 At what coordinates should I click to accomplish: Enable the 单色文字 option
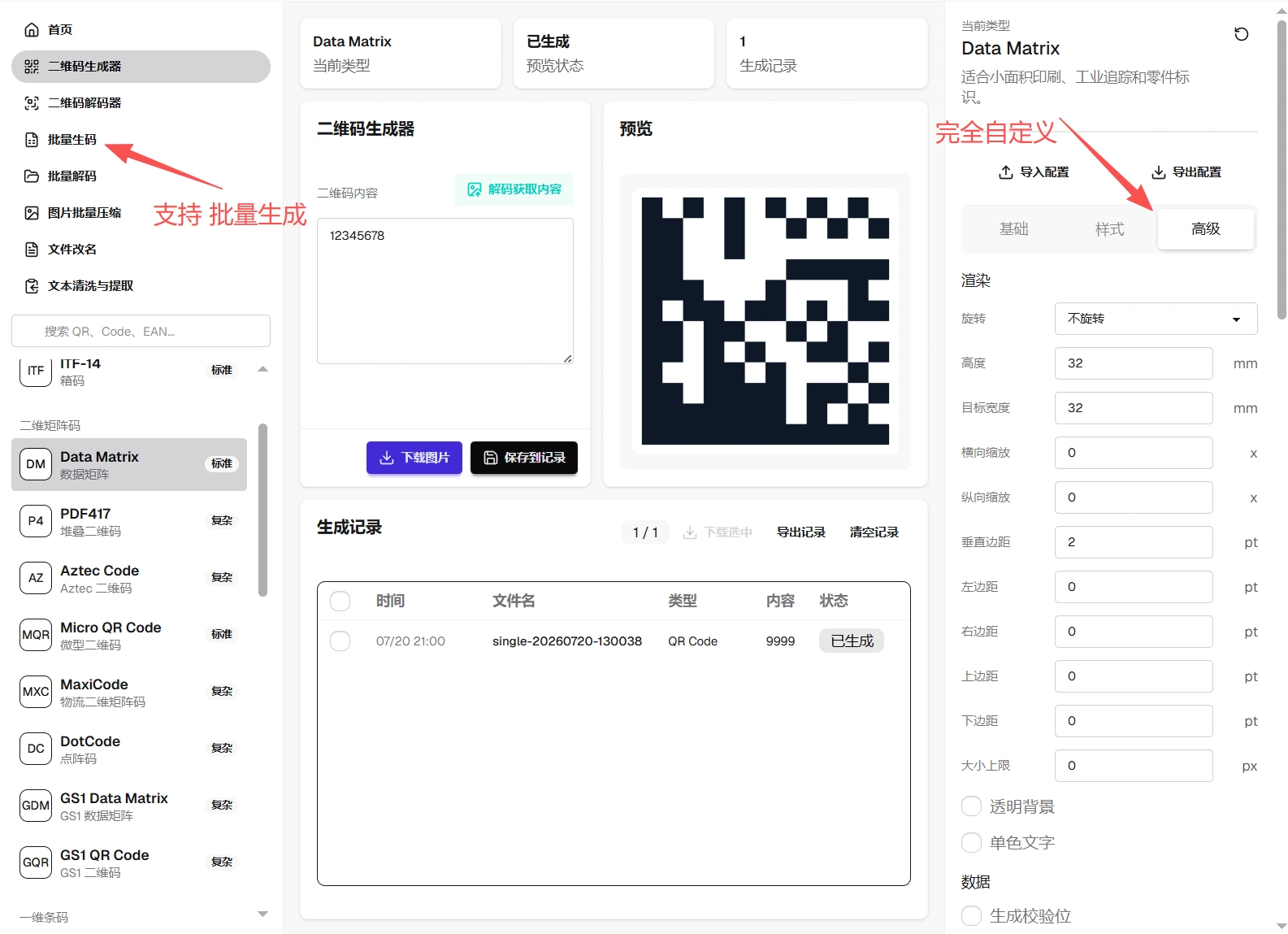971,843
